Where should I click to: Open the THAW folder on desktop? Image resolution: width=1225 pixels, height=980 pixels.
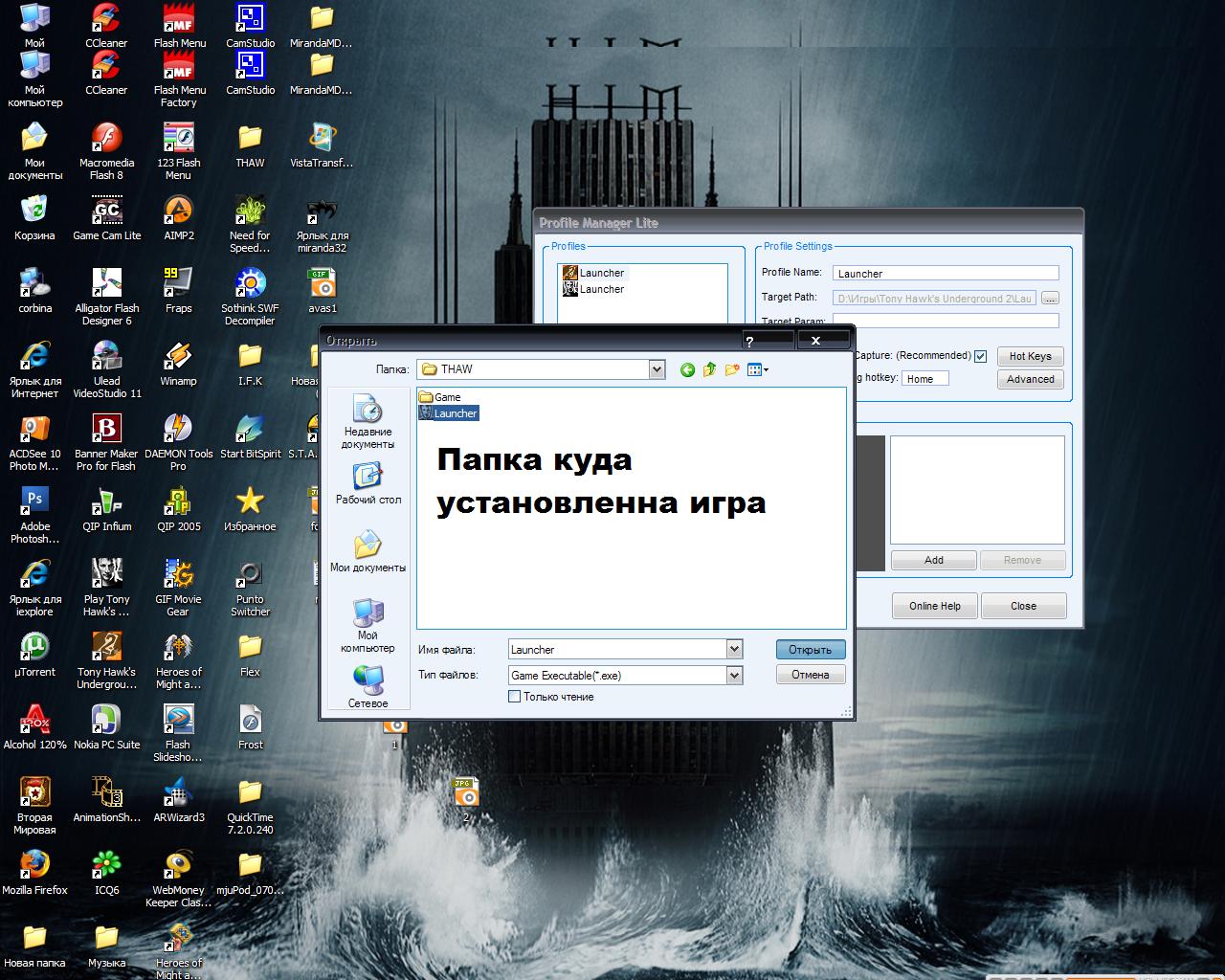pos(250,145)
